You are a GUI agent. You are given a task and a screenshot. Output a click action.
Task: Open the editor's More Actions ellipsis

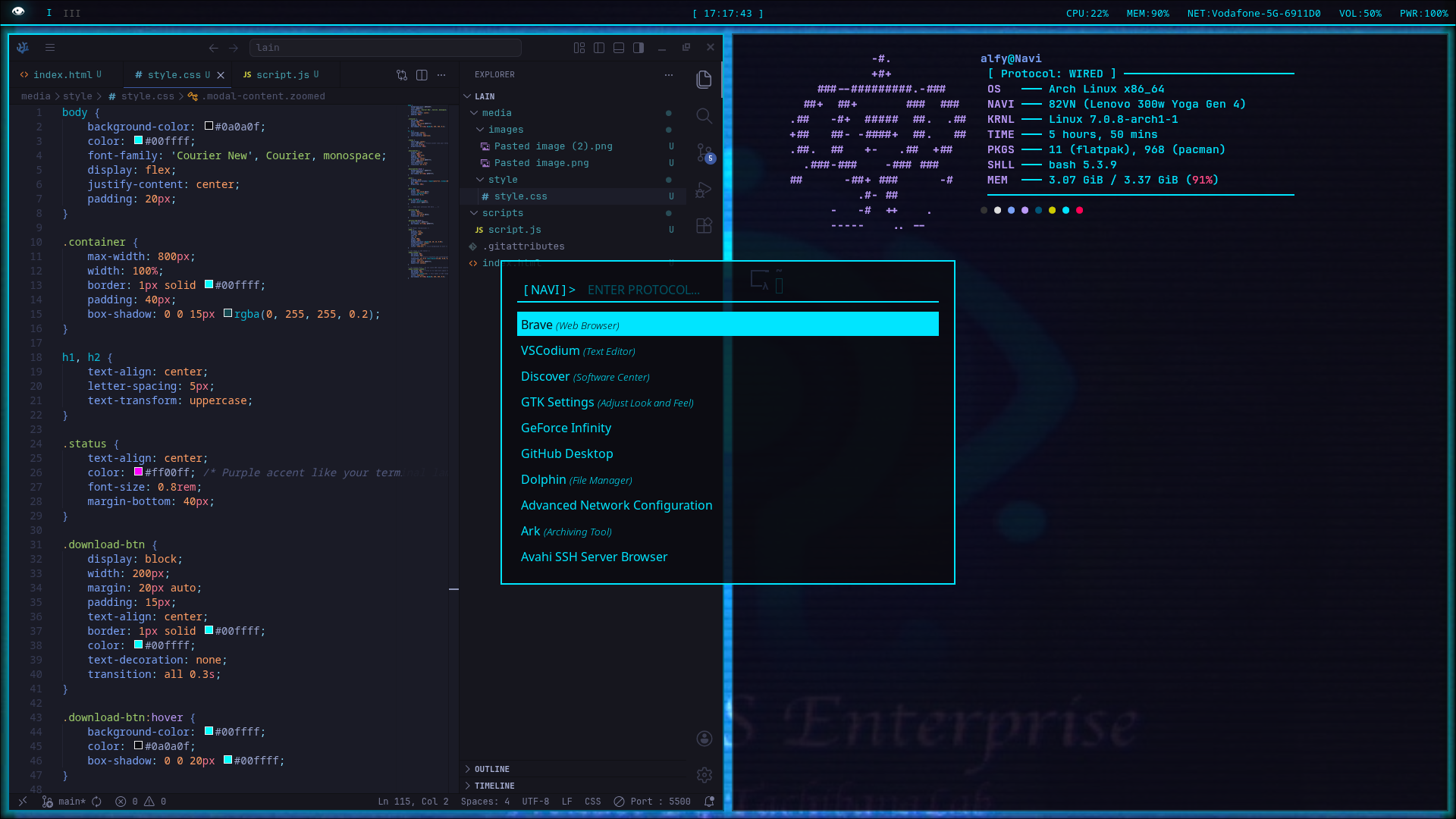coord(441,75)
